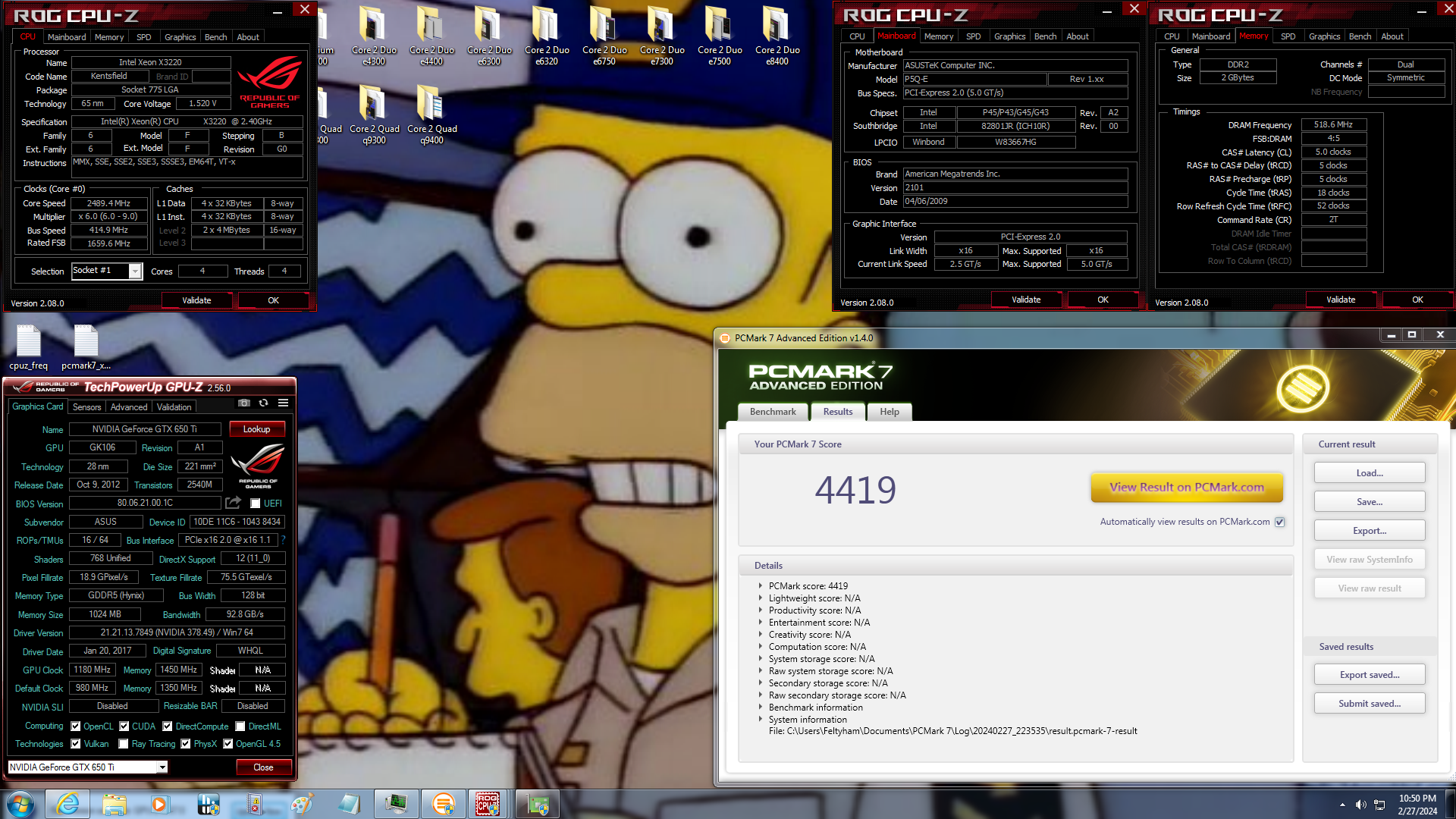This screenshot has width=1456, height=819.
Task: Toggle the DirectCompute checkbox
Action: click(168, 726)
